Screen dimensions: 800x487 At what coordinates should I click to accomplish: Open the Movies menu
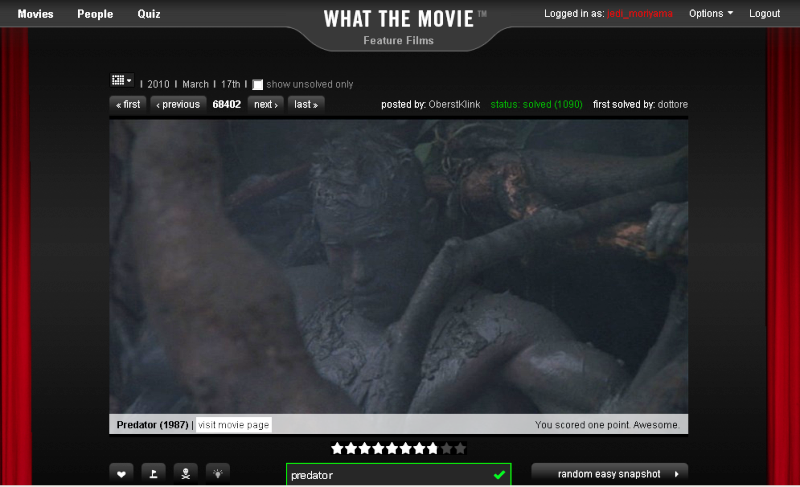coord(35,14)
